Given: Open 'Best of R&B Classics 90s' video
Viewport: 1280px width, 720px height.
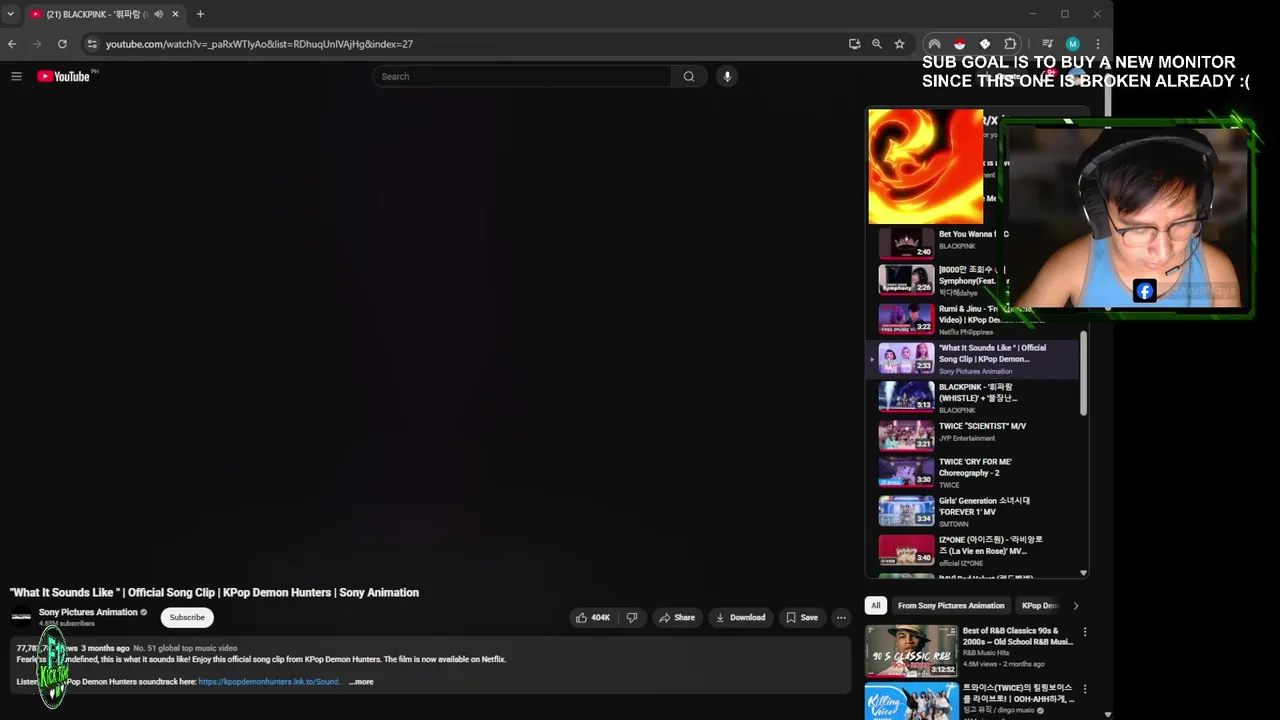Looking at the screenshot, I should coord(968,650).
